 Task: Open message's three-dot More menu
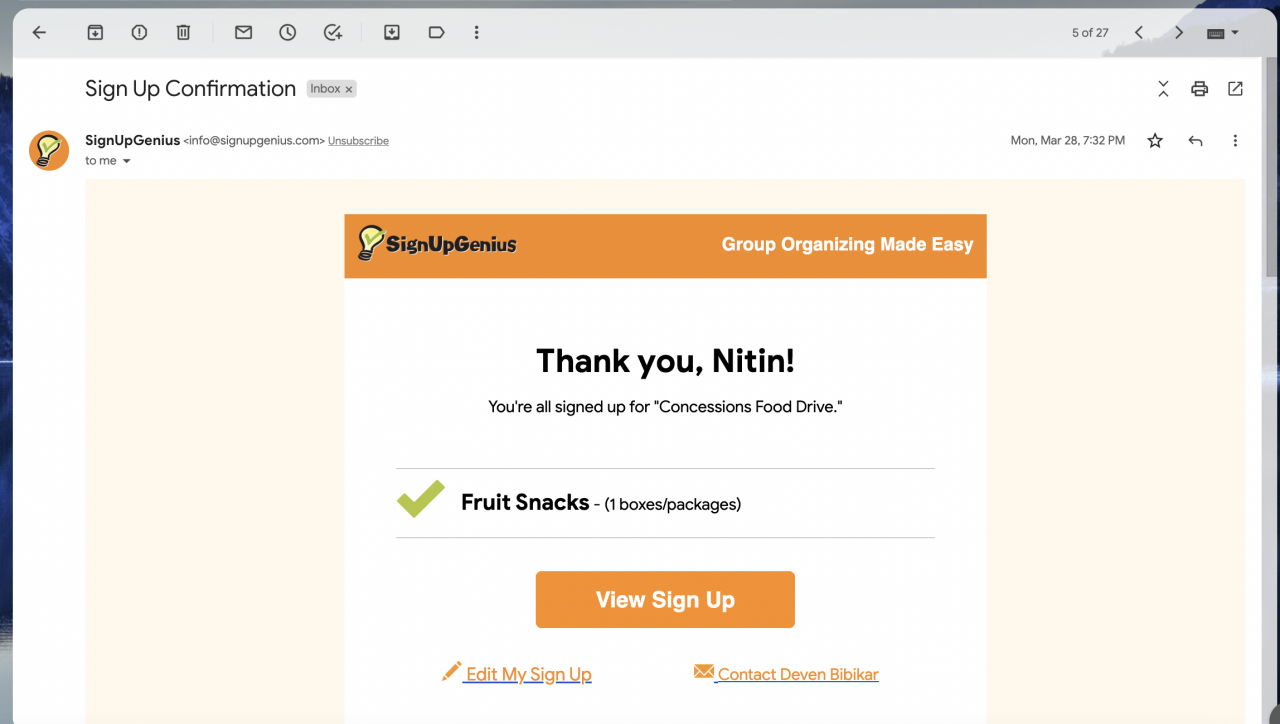click(x=1235, y=141)
